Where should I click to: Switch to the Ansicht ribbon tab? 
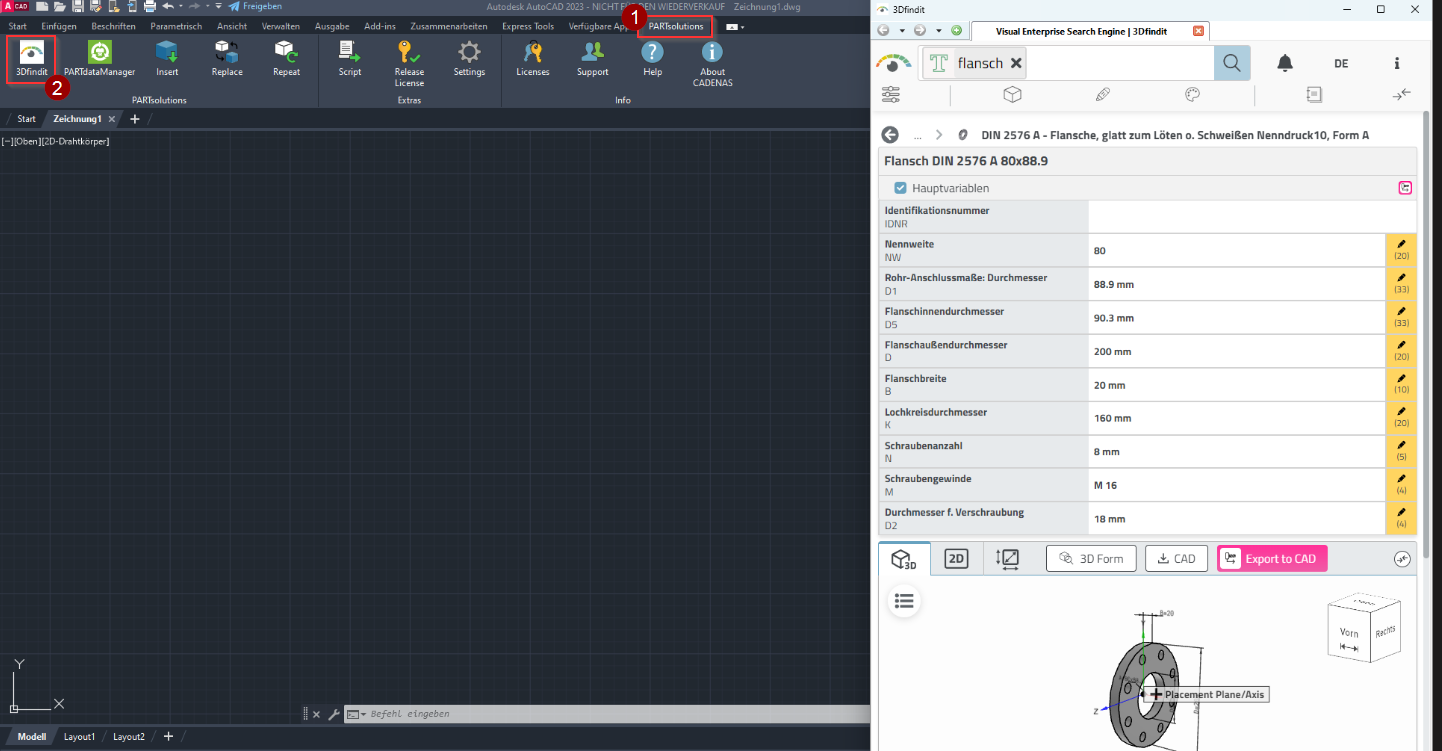(x=232, y=26)
